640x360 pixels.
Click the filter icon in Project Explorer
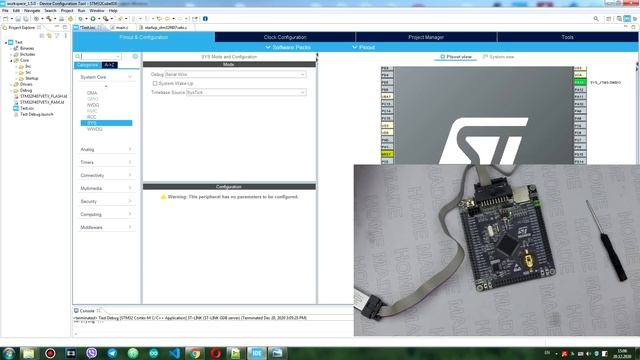[57, 36]
